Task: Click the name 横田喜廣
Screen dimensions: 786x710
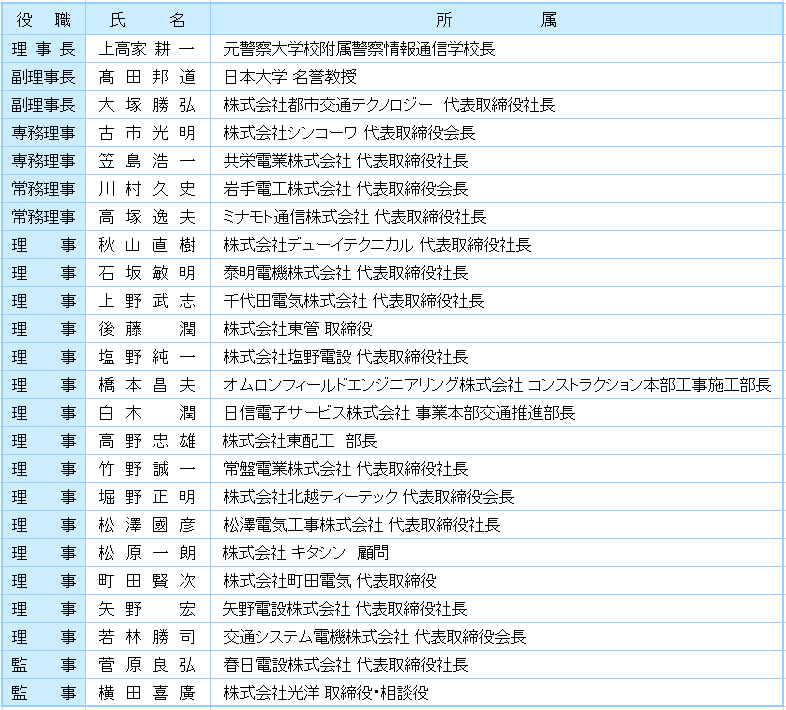Action: (148, 694)
